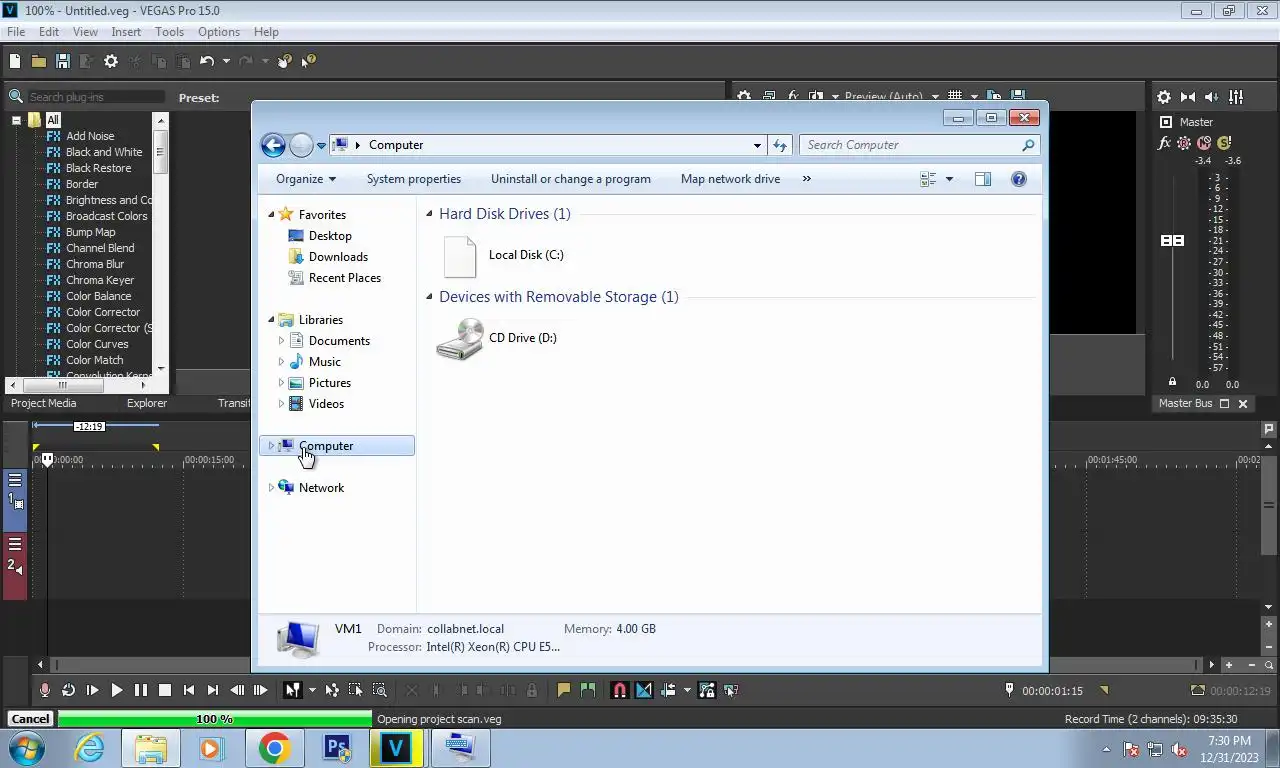Insert a region with the green flags icon
Viewport: 1280px width, 768px height.
coord(588,690)
